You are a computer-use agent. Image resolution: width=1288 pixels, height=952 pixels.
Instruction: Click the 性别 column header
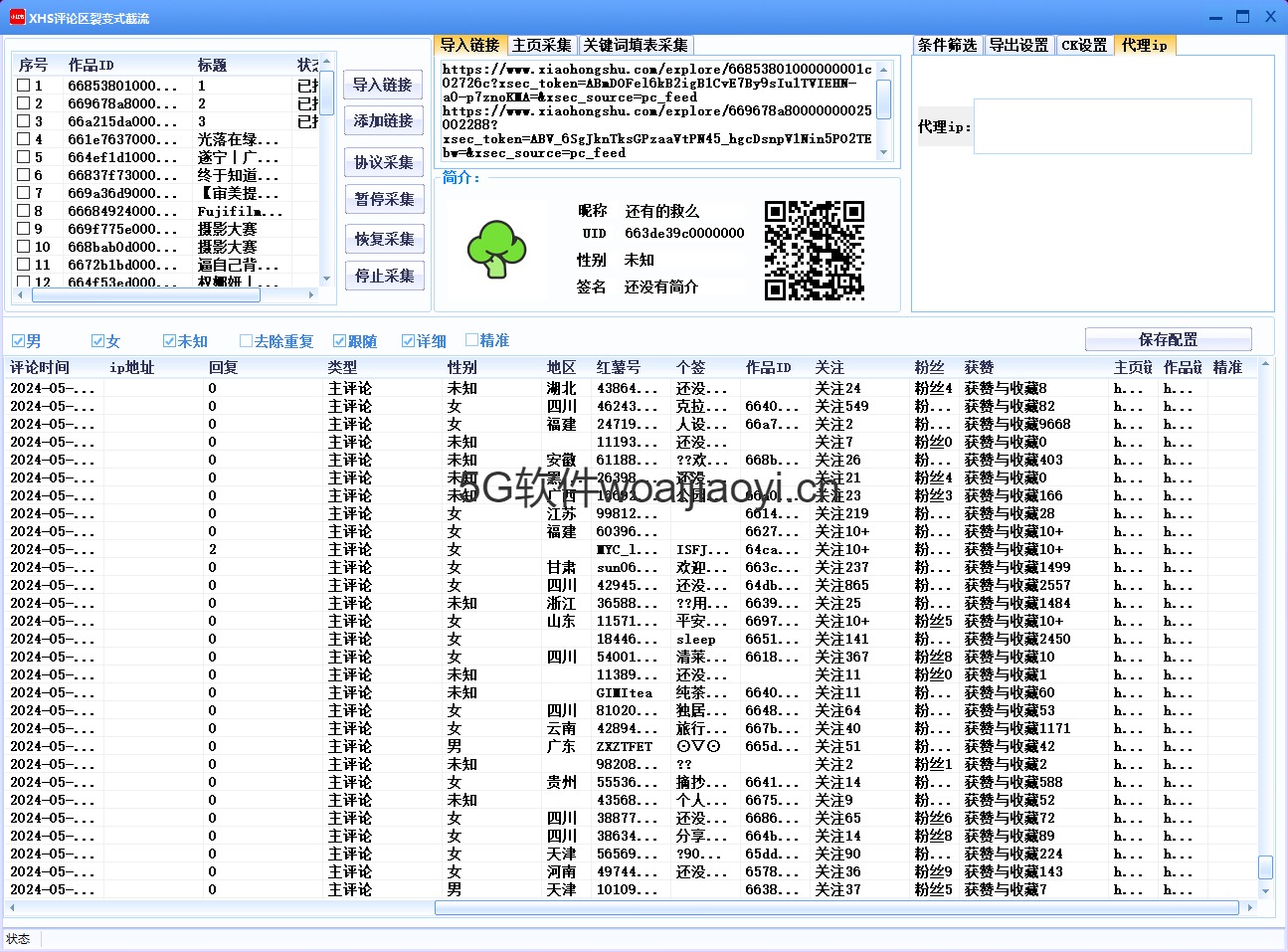coord(492,367)
